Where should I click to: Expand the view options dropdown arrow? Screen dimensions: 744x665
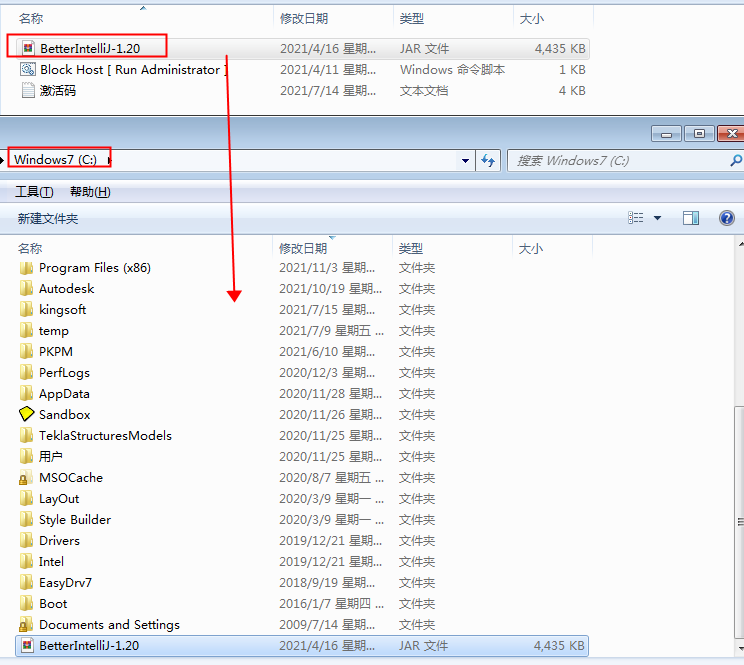click(x=657, y=218)
